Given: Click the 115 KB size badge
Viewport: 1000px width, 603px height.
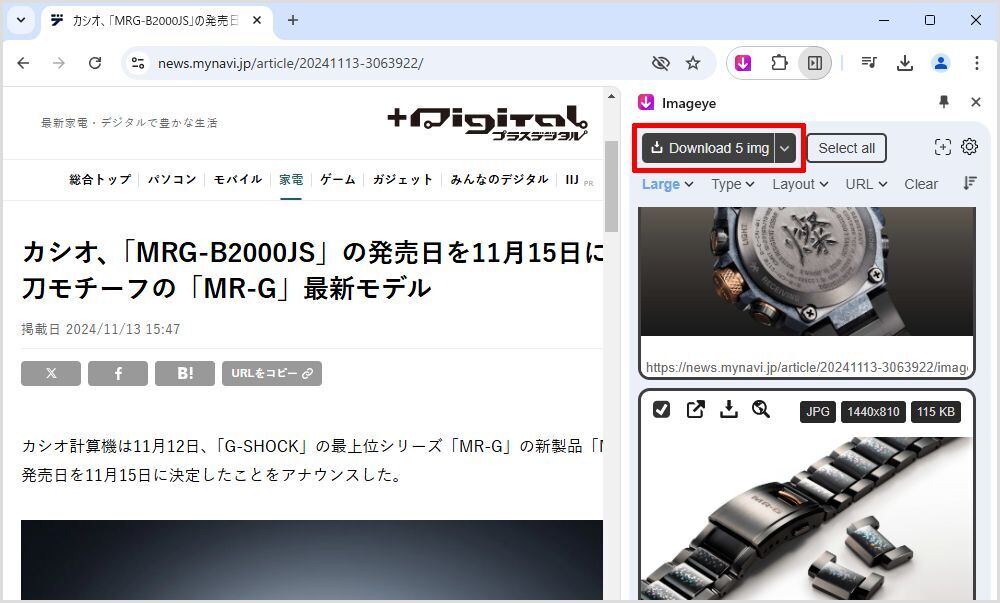Looking at the screenshot, I should [936, 412].
